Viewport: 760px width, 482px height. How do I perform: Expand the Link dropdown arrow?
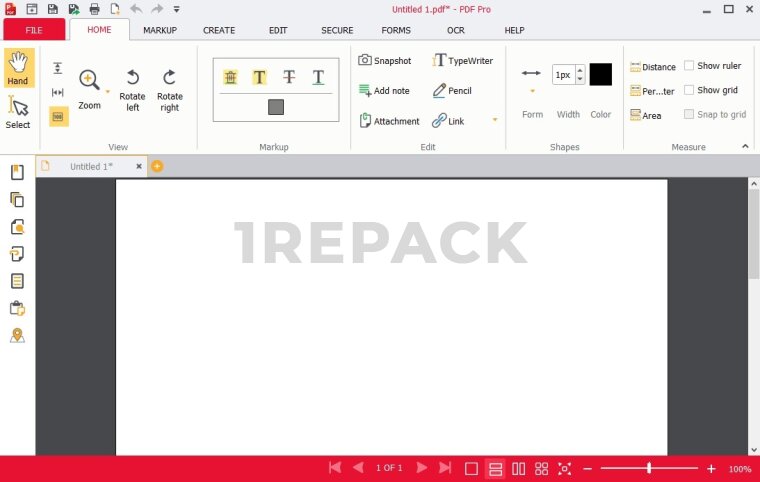coord(494,121)
